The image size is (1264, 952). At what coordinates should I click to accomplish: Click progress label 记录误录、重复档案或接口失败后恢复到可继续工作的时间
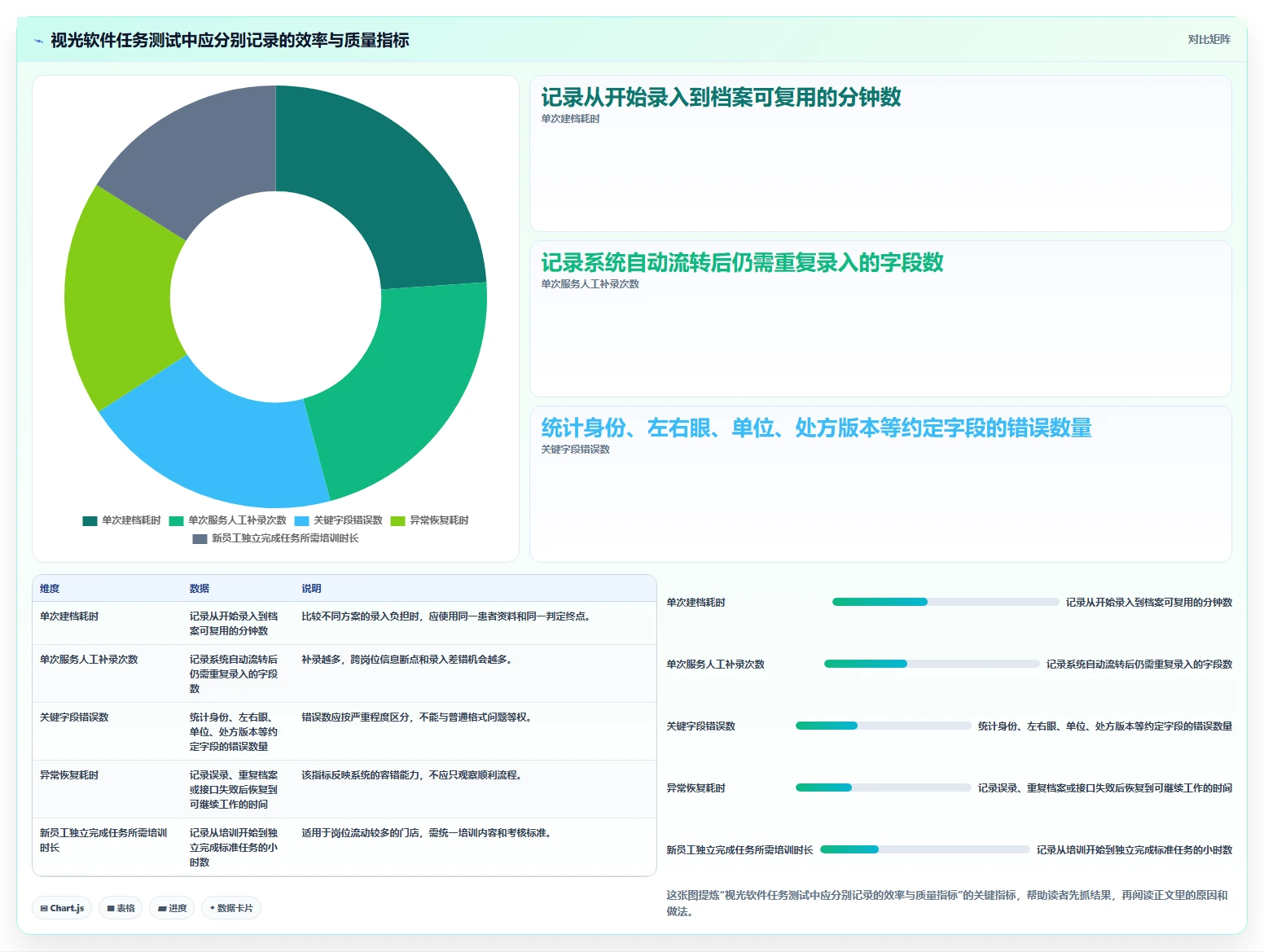tap(1104, 788)
